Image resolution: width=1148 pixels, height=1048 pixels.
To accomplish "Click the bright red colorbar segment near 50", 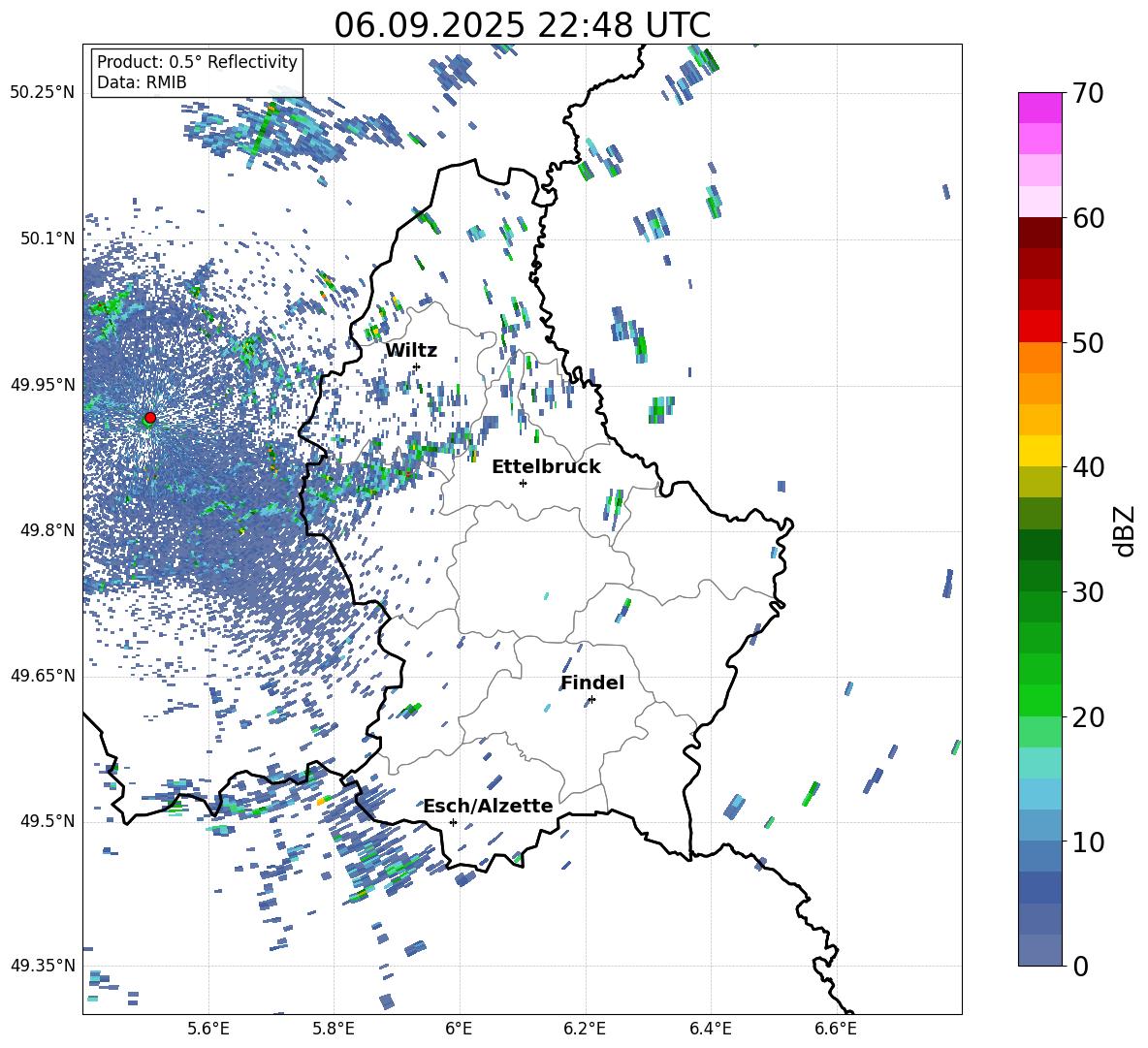I will (1039, 327).
